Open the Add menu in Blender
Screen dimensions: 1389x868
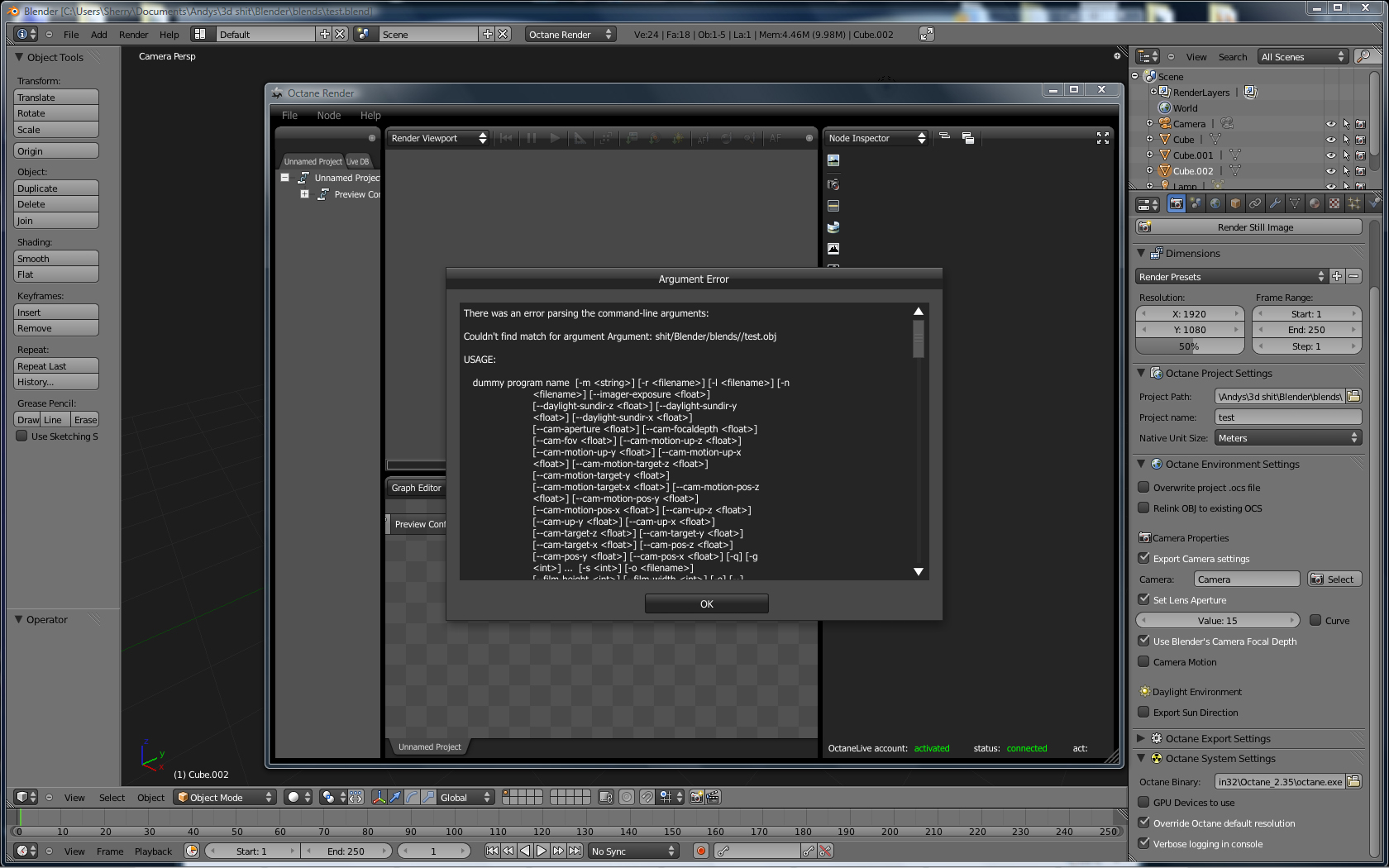click(99, 35)
